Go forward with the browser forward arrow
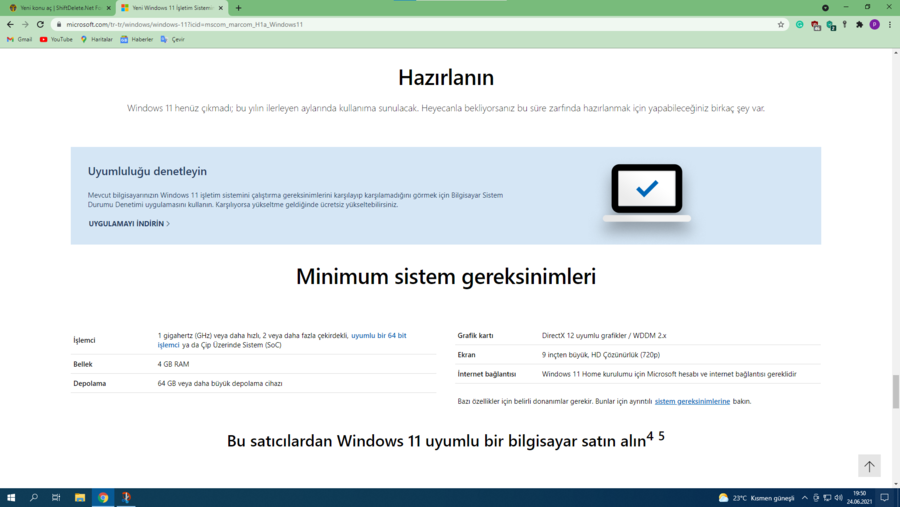 pos(25,25)
